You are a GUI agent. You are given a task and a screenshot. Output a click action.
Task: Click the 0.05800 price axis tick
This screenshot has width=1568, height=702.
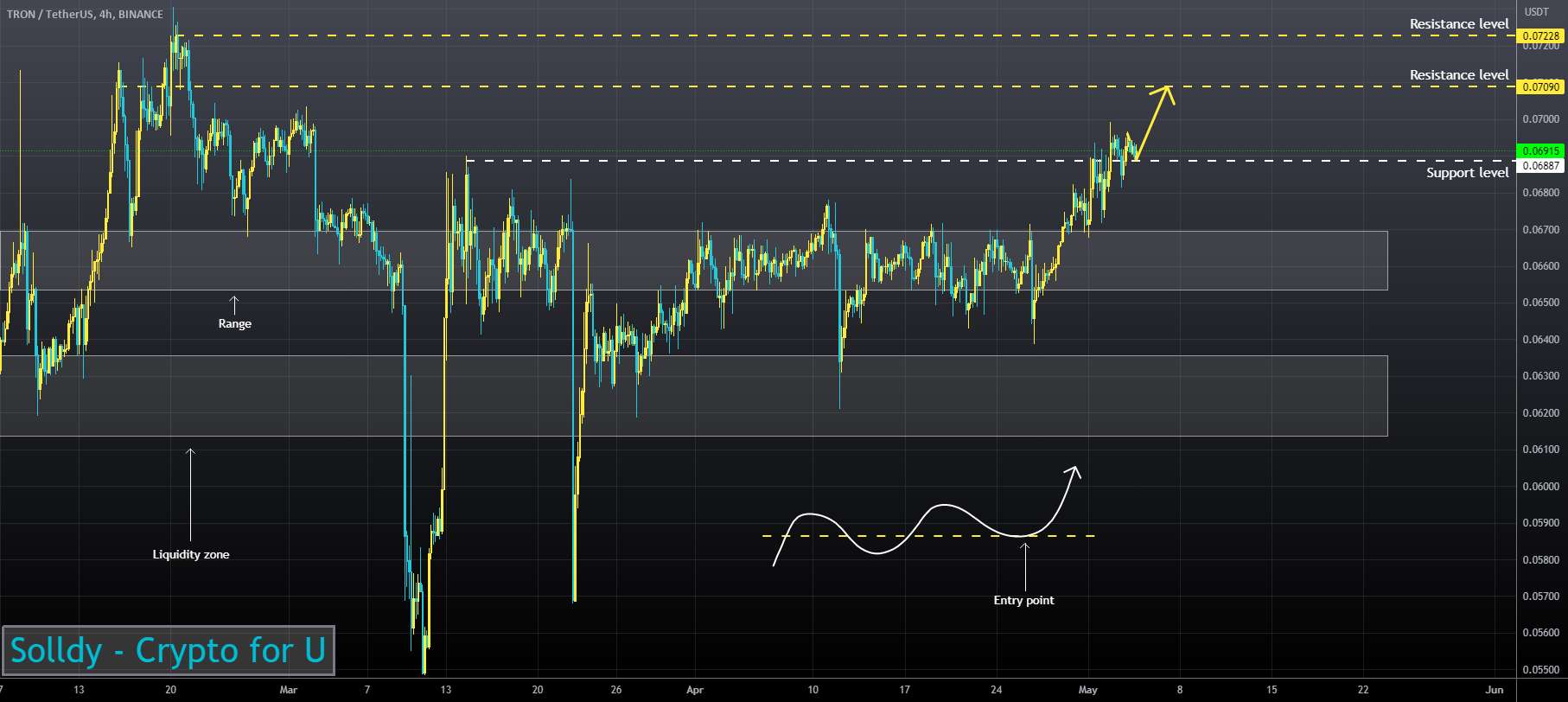[x=1540, y=560]
